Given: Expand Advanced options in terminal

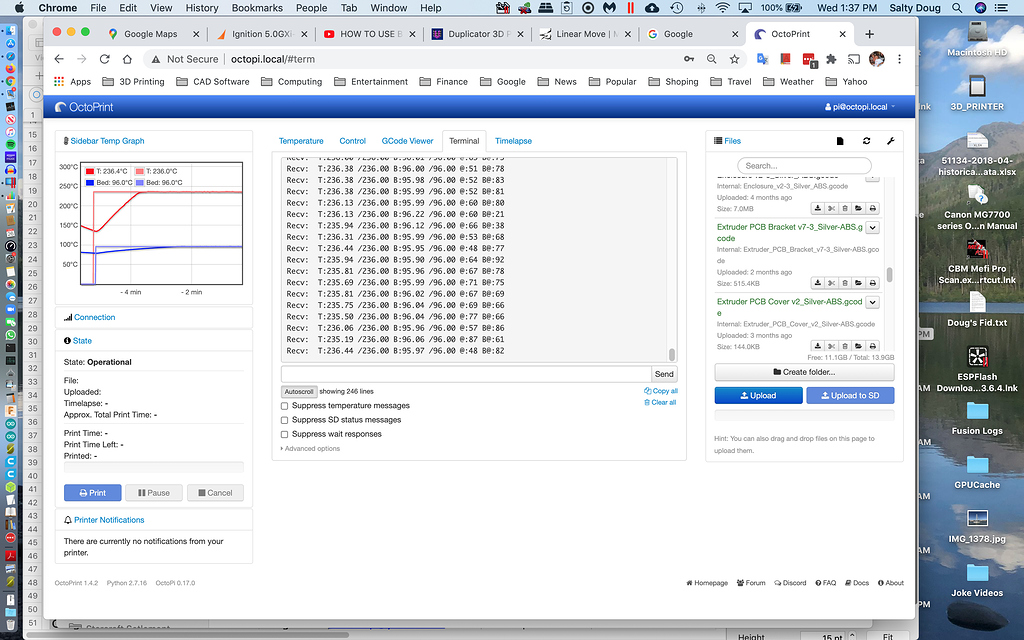Looking at the screenshot, I should 311,448.
